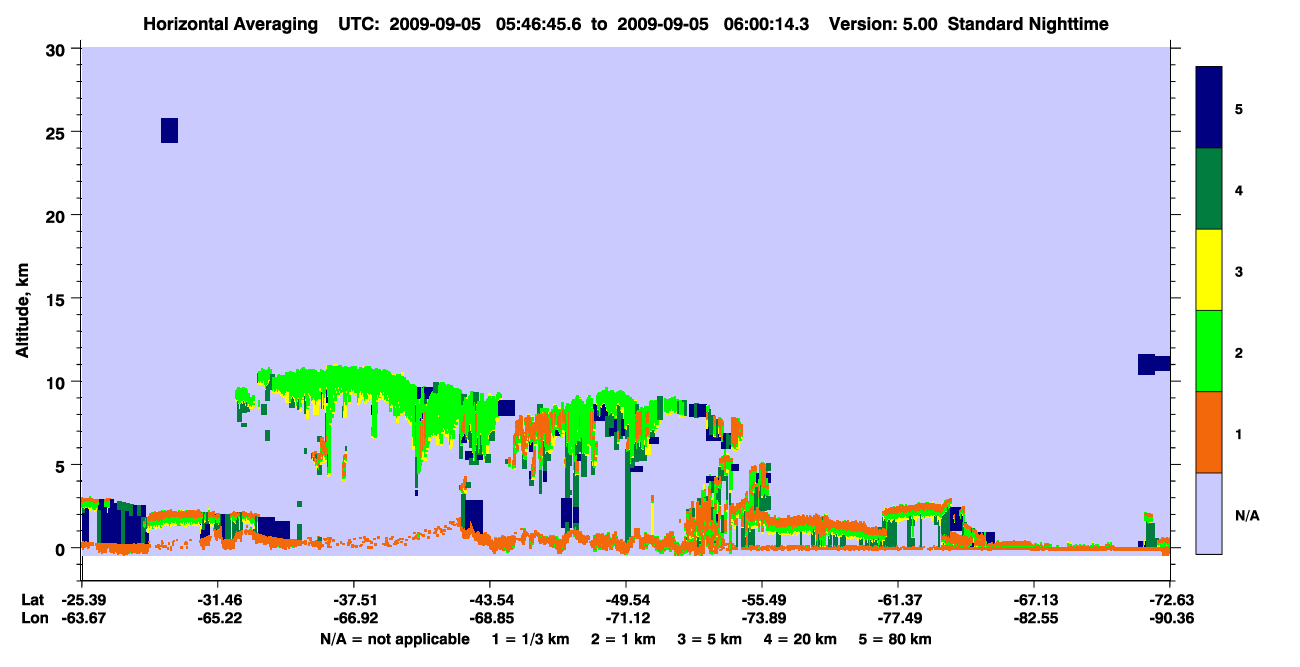Click the start time 05:46:45.6
The width and height of the screenshot is (1300, 667).
(541, 24)
